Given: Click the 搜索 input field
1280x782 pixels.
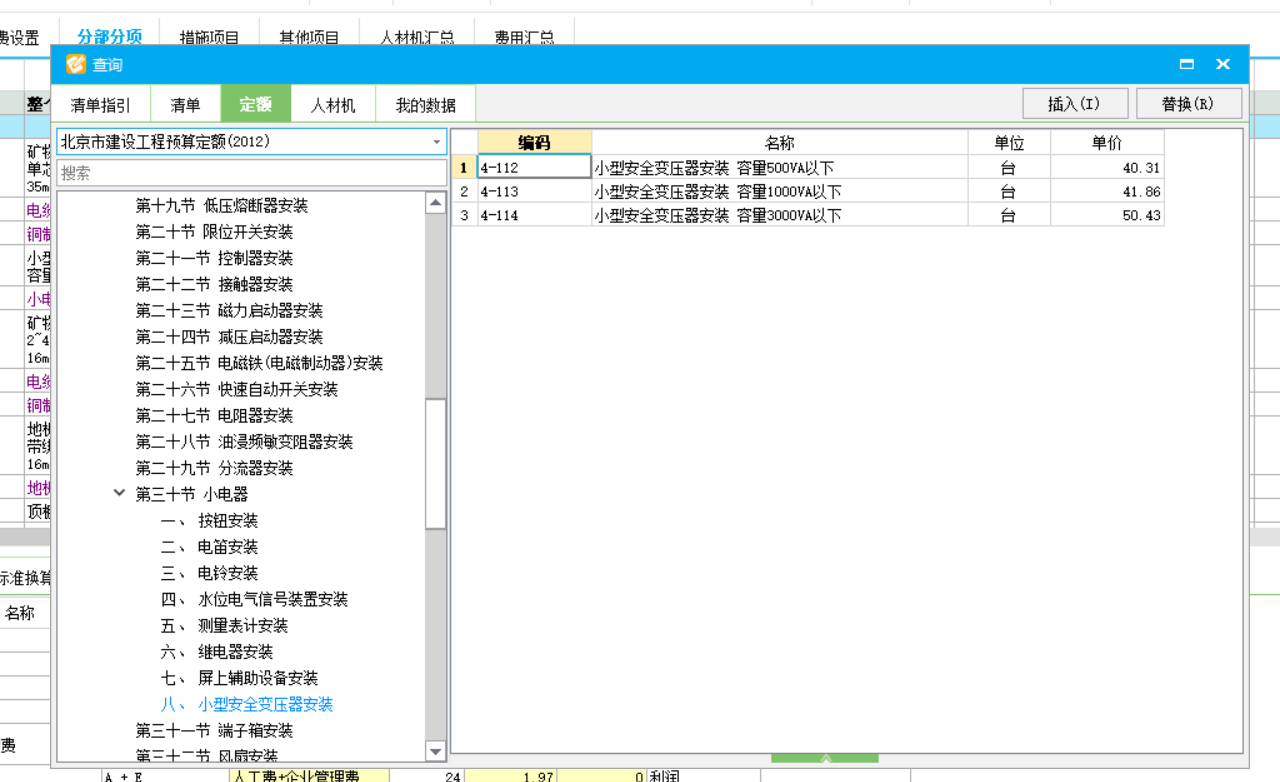Looking at the screenshot, I should click(251, 173).
